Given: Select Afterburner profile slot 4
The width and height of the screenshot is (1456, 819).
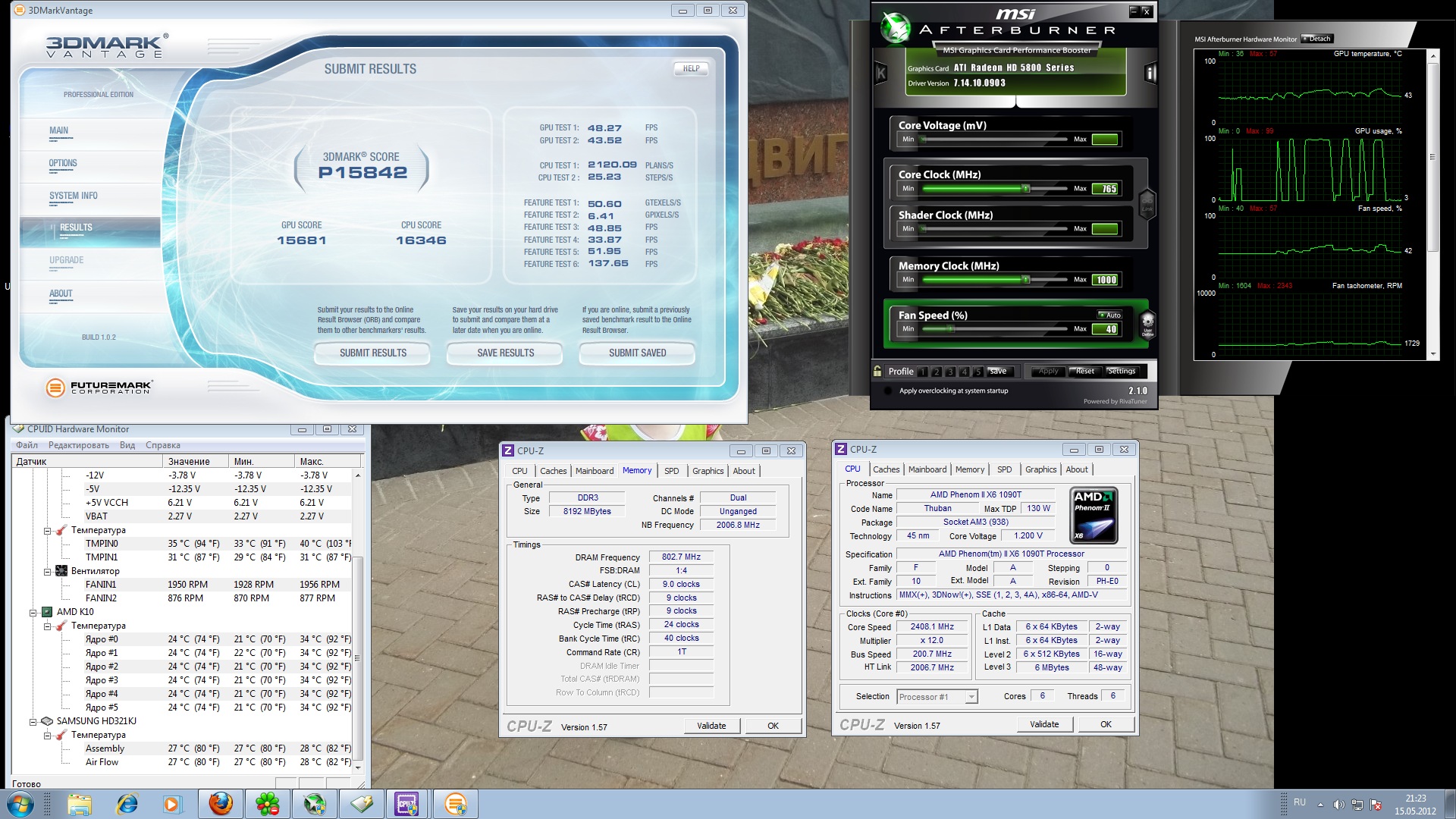Looking at the screenshot, I should 964,372.
